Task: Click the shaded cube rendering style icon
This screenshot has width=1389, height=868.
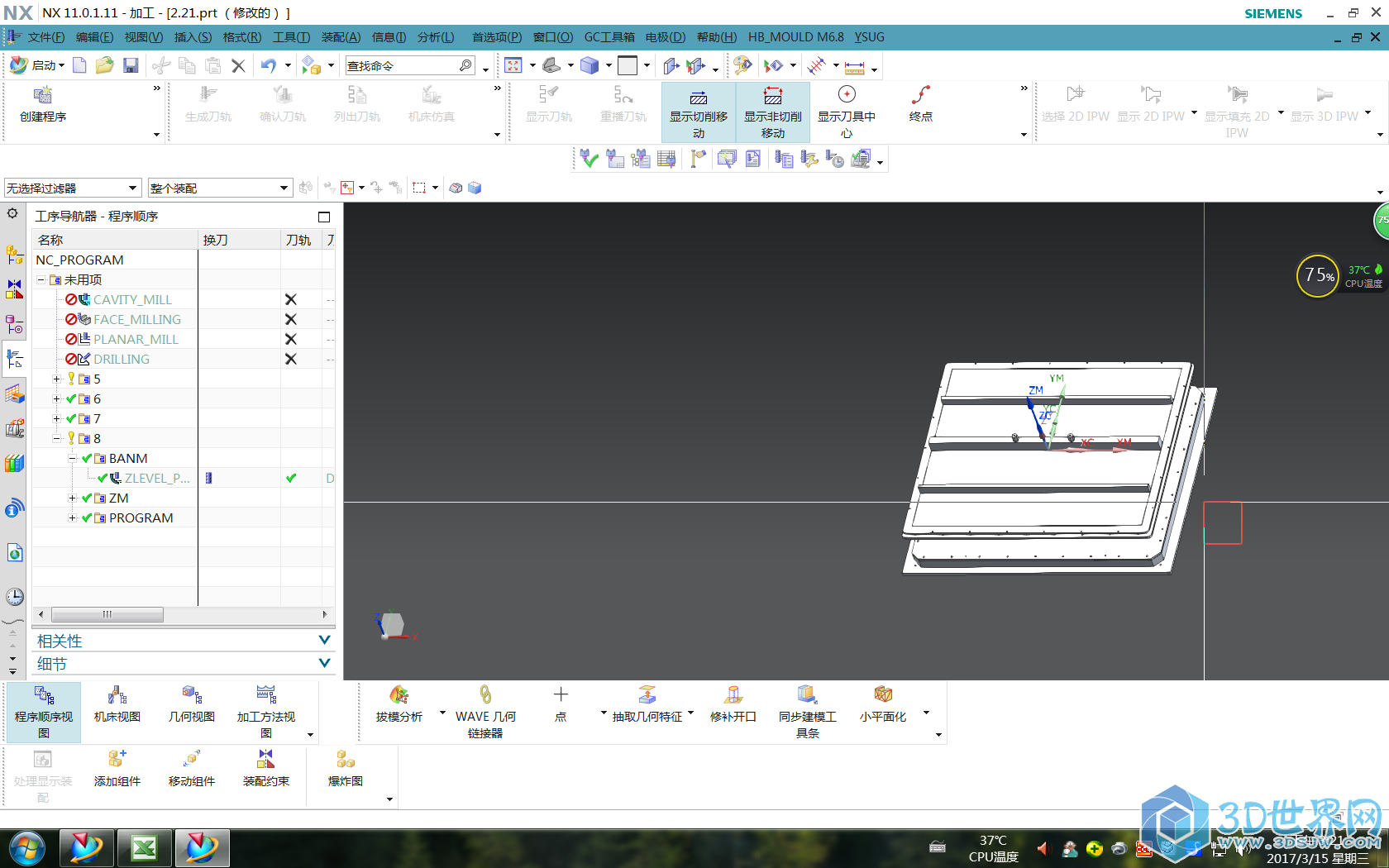Action: coord(589,65)
